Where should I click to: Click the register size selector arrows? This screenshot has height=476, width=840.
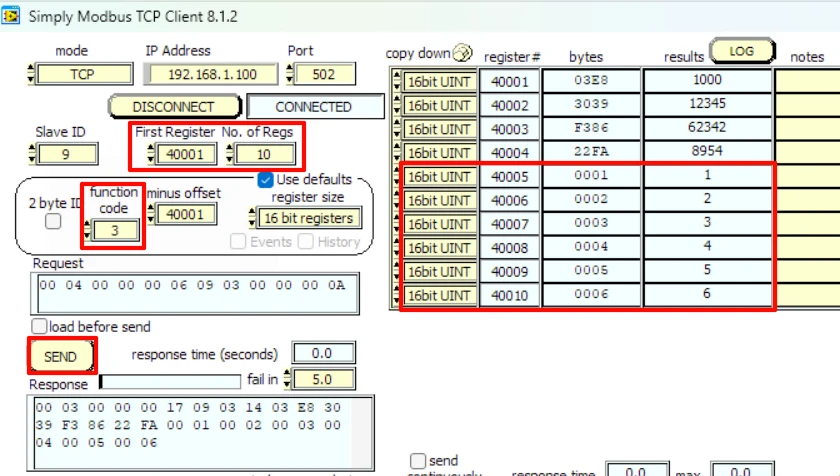click(x=252, y=218)
